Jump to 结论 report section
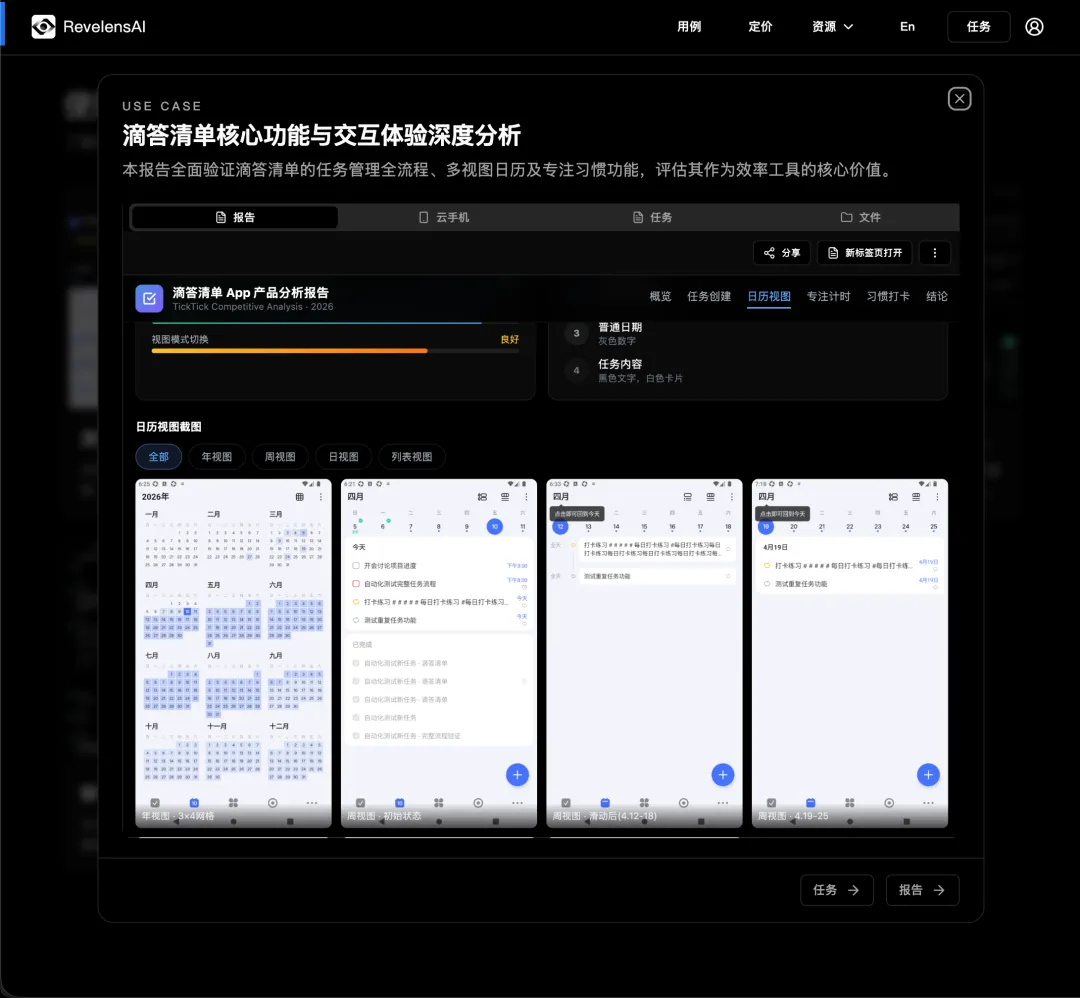Screen dimensions: 1080x998 (x=937, y=296)
